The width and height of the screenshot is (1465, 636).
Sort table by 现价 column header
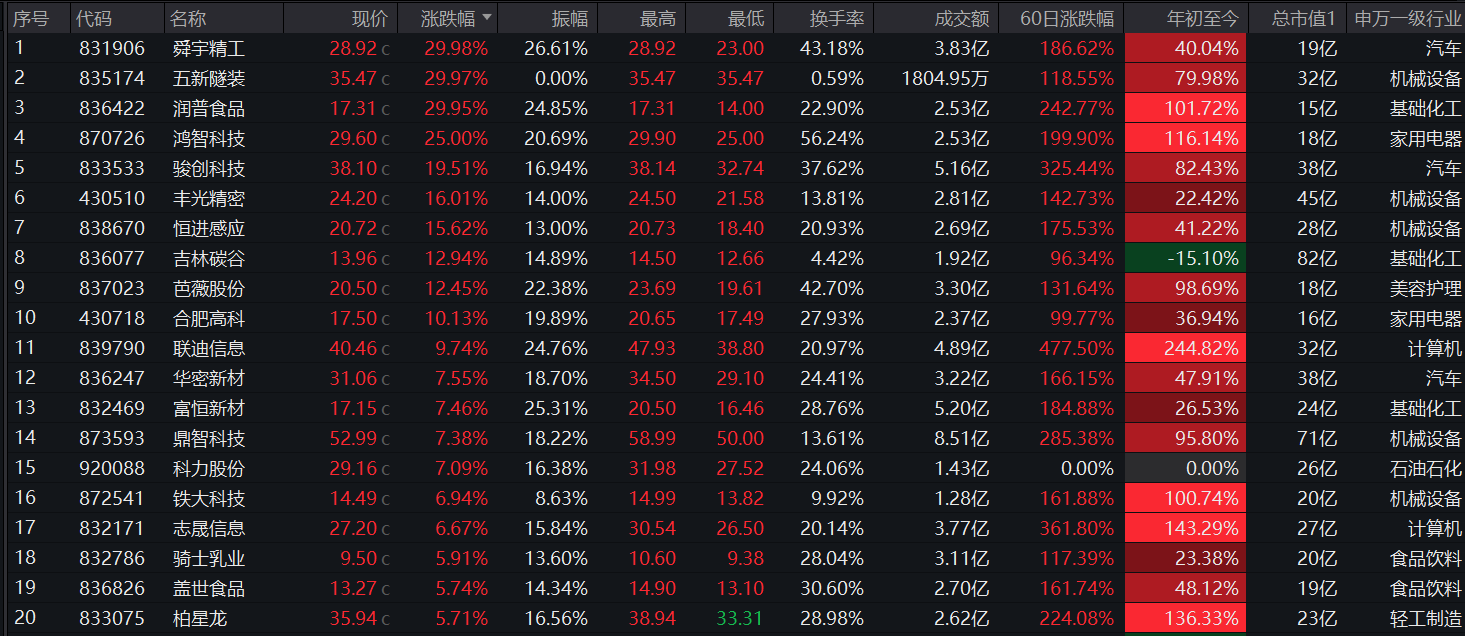(x=369, y=18)
